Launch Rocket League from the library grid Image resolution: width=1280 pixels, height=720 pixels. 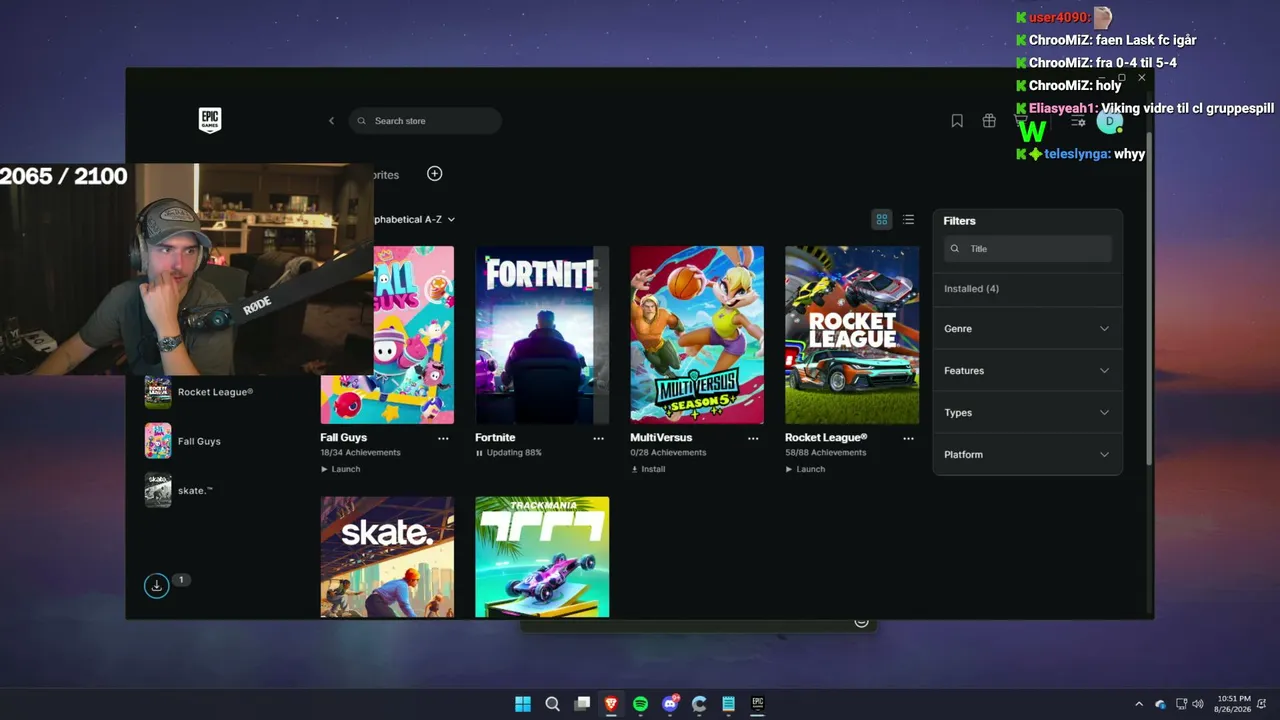805,469
